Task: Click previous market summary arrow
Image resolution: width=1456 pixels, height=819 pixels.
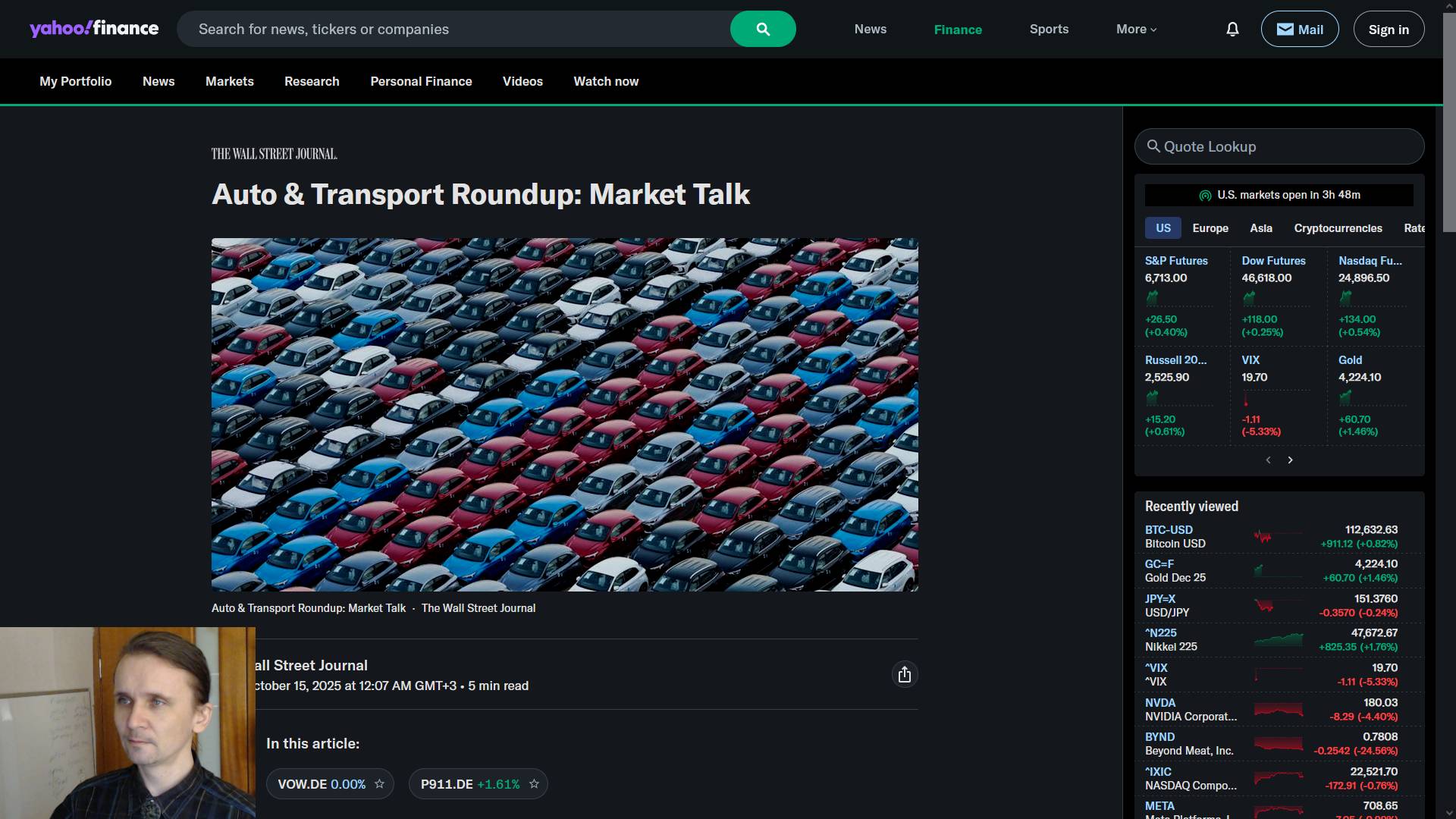Action: coord(1268,460)
